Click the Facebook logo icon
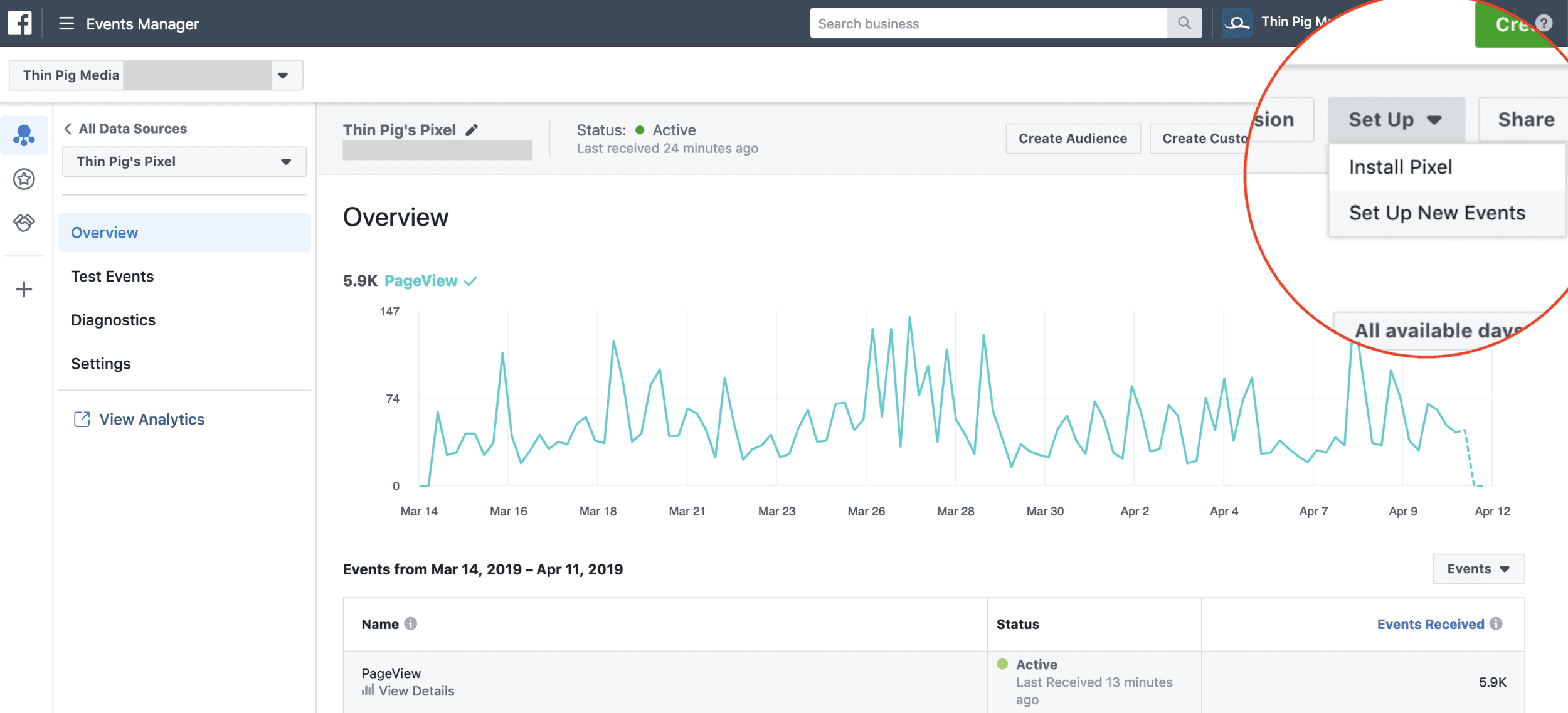Viewport: 1568px width, 713px height. [19, 23]
